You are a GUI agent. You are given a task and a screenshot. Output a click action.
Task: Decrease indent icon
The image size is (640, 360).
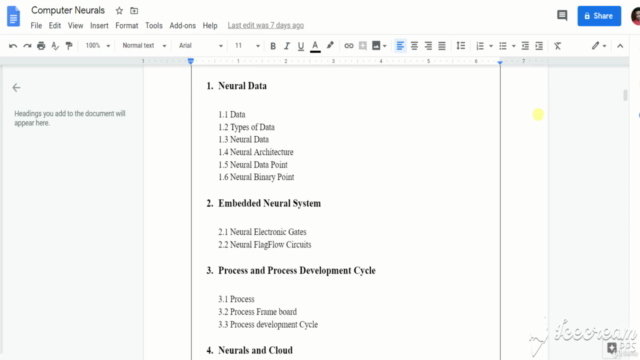(x=525, y=46)
